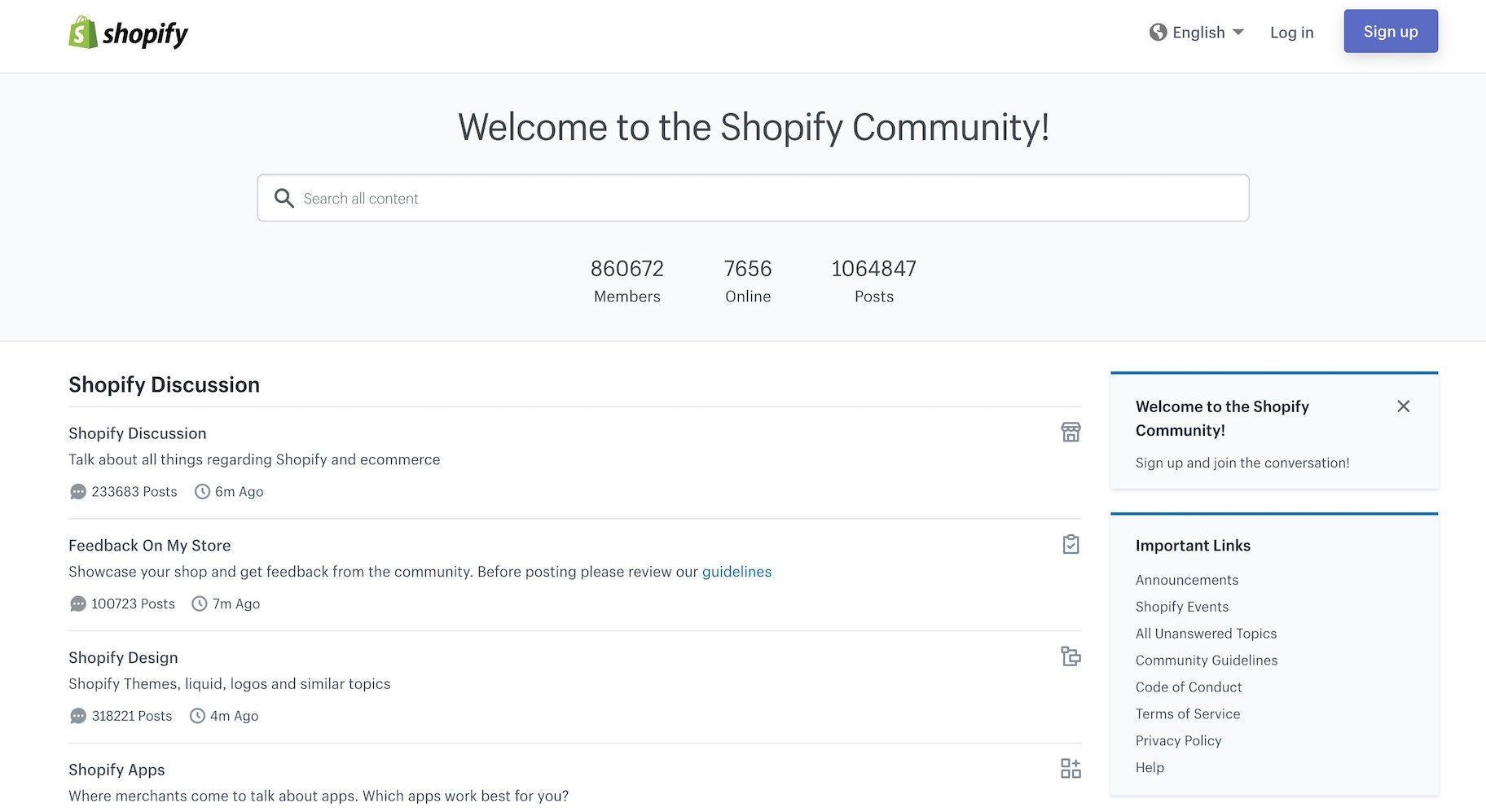The image size is (1486, 812).
Task: Open Shopify Events from Important Links
Action: point(1181,606)
